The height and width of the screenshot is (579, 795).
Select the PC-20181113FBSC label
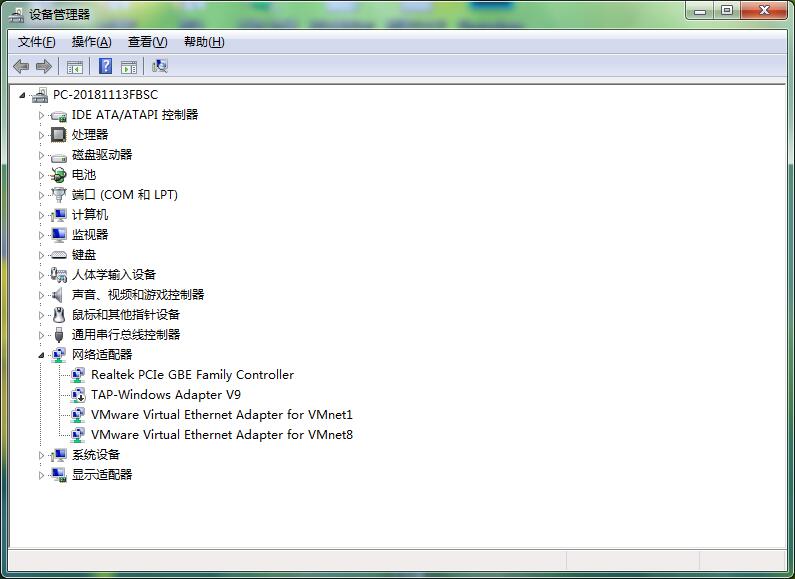[x=105, y=95]
